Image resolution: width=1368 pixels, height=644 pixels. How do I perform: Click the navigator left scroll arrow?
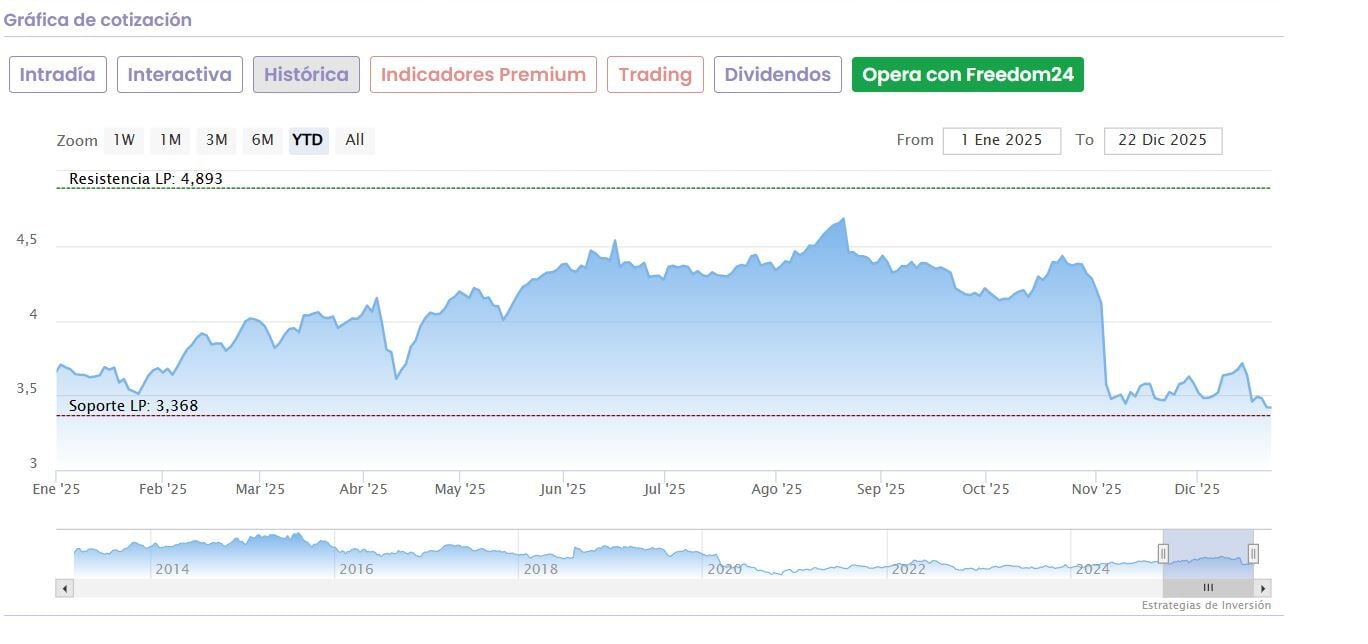click(x=65, y=588)
